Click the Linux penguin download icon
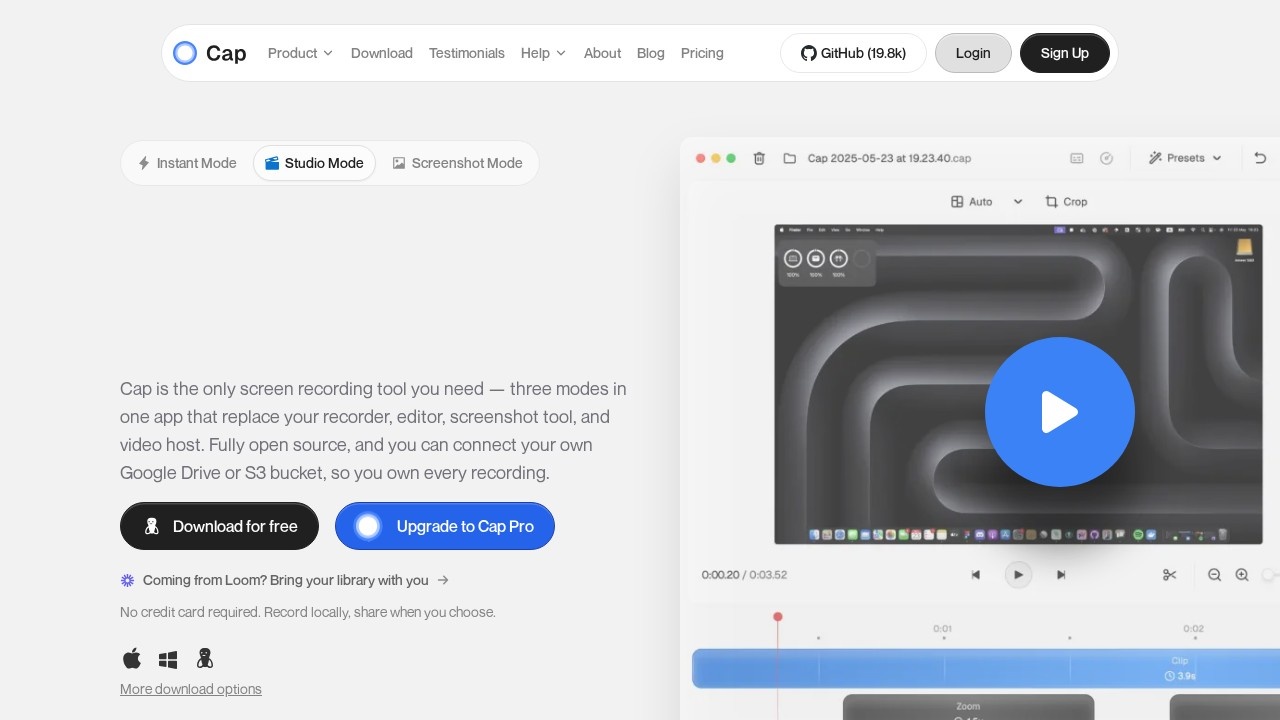 pos(205,658)
